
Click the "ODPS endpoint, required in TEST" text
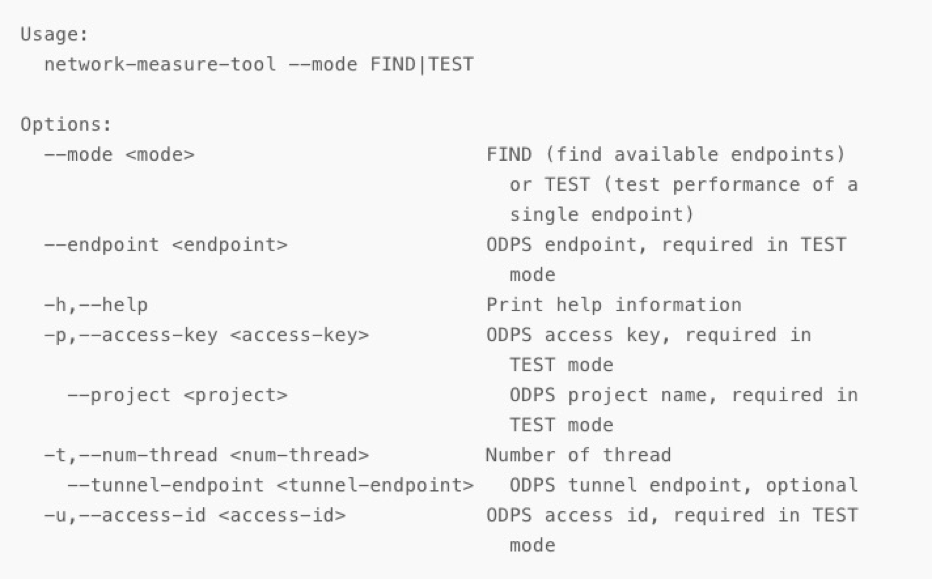[666, 245]
